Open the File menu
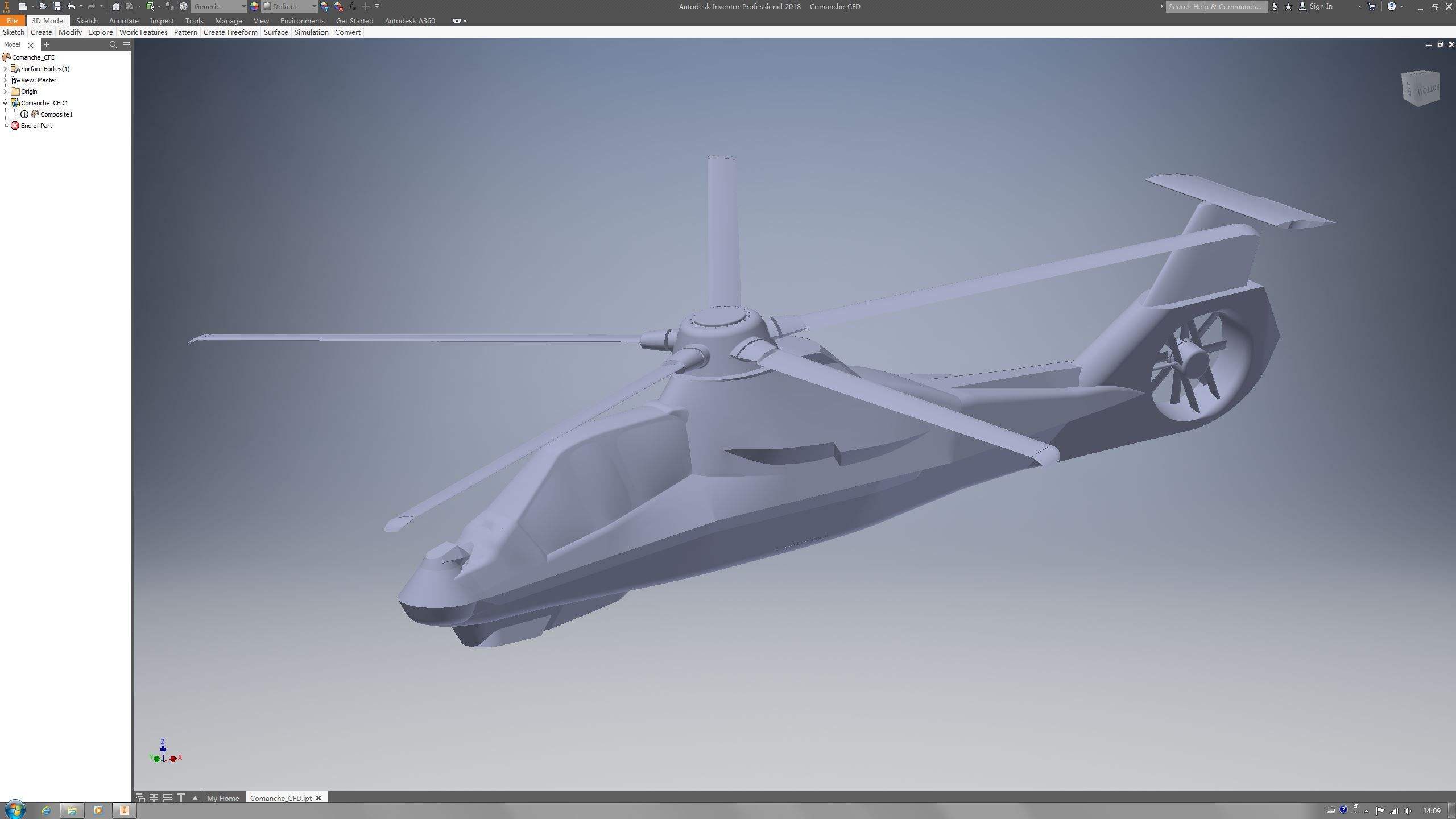1456x819 pixels. 12,20
